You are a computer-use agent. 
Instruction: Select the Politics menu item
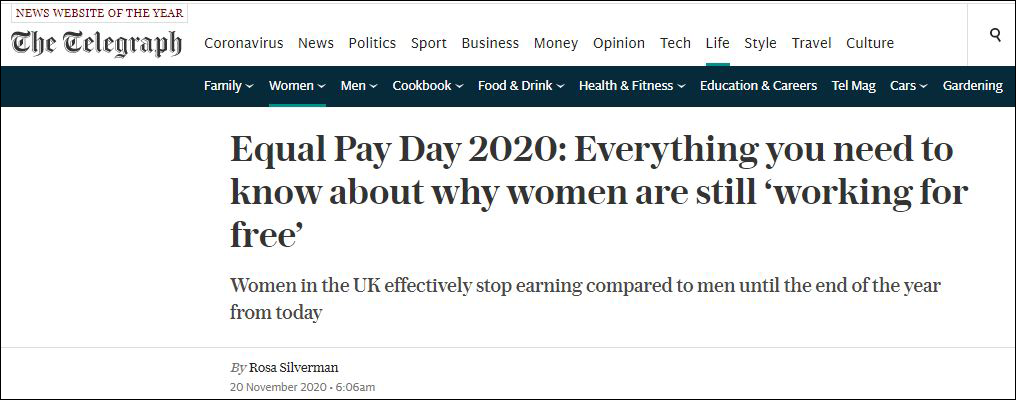372,43
